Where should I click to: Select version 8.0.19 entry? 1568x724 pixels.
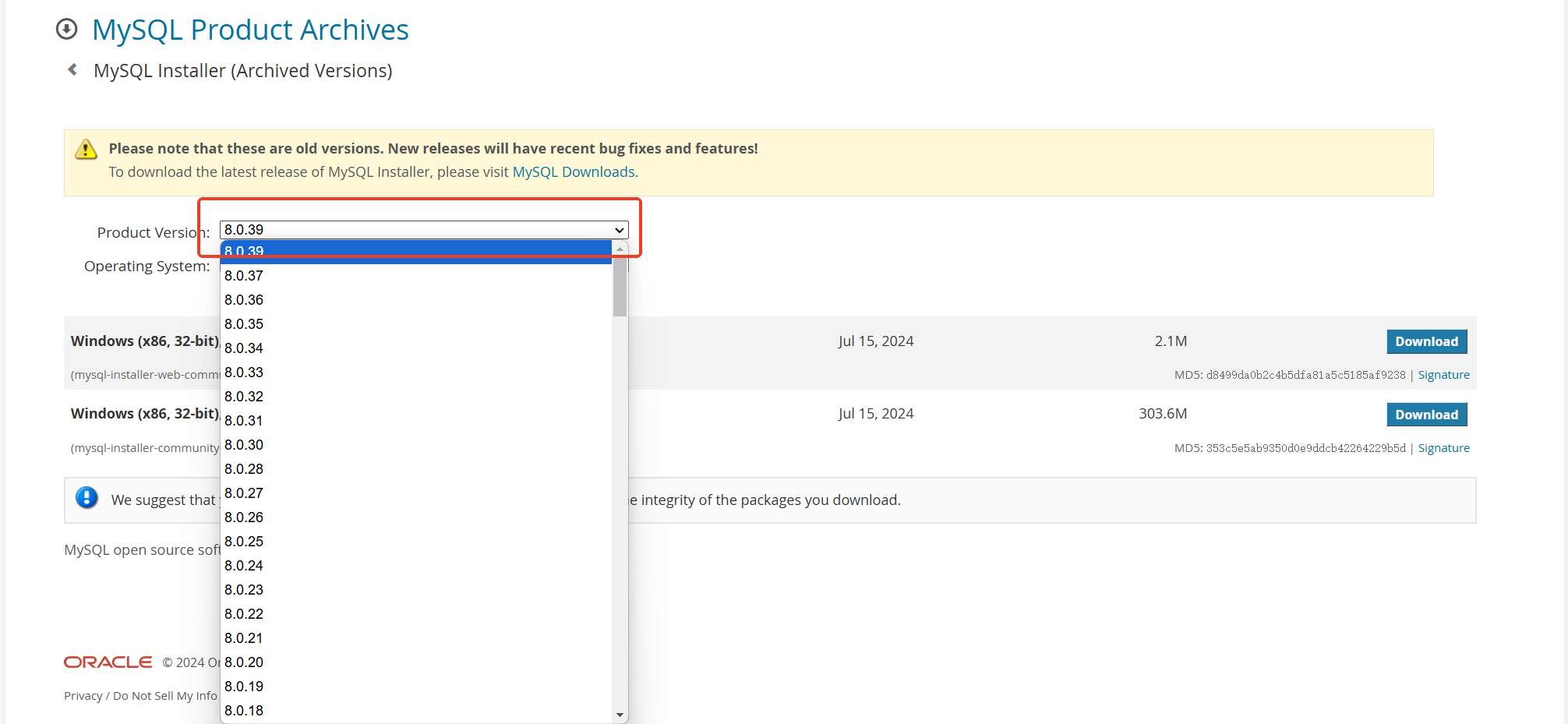pyautogui.click(x=416, y=687)
